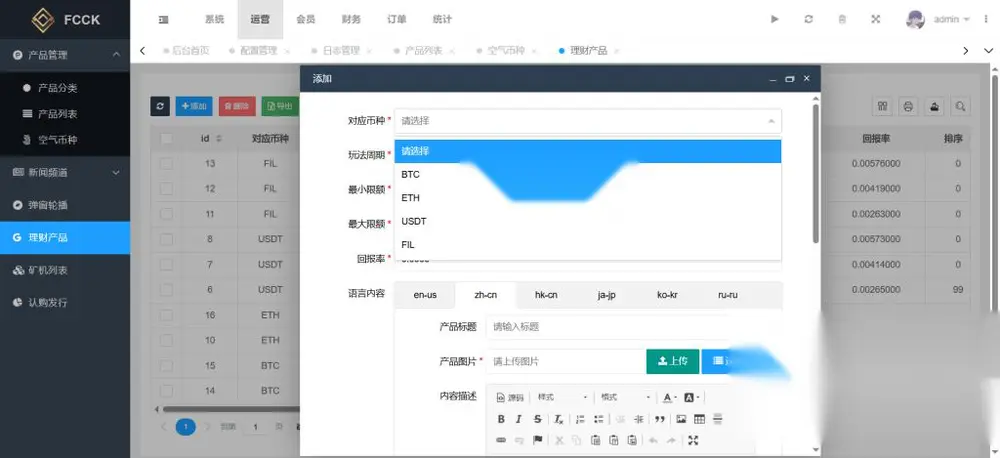Switch to the ko-kr language tab
The image size is (1000, 458).
[667, 295]
